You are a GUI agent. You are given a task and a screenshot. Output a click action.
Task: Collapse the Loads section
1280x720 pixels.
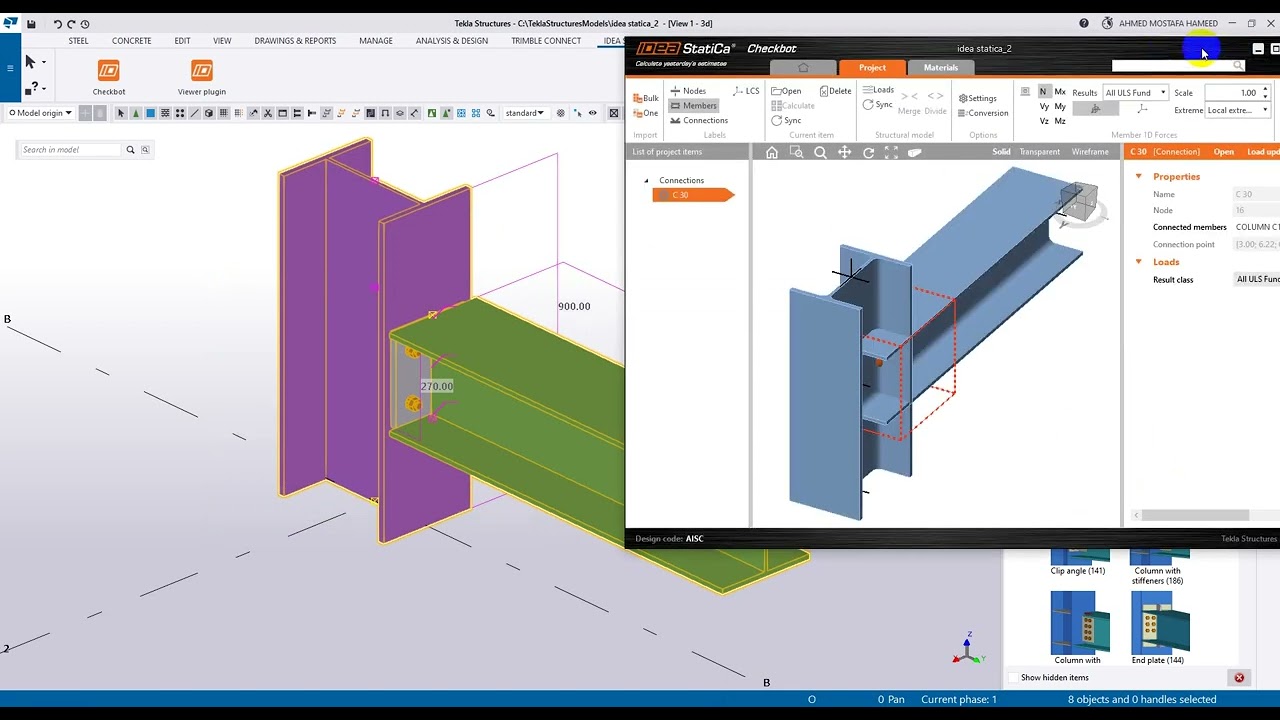(x=1138, y=262)
